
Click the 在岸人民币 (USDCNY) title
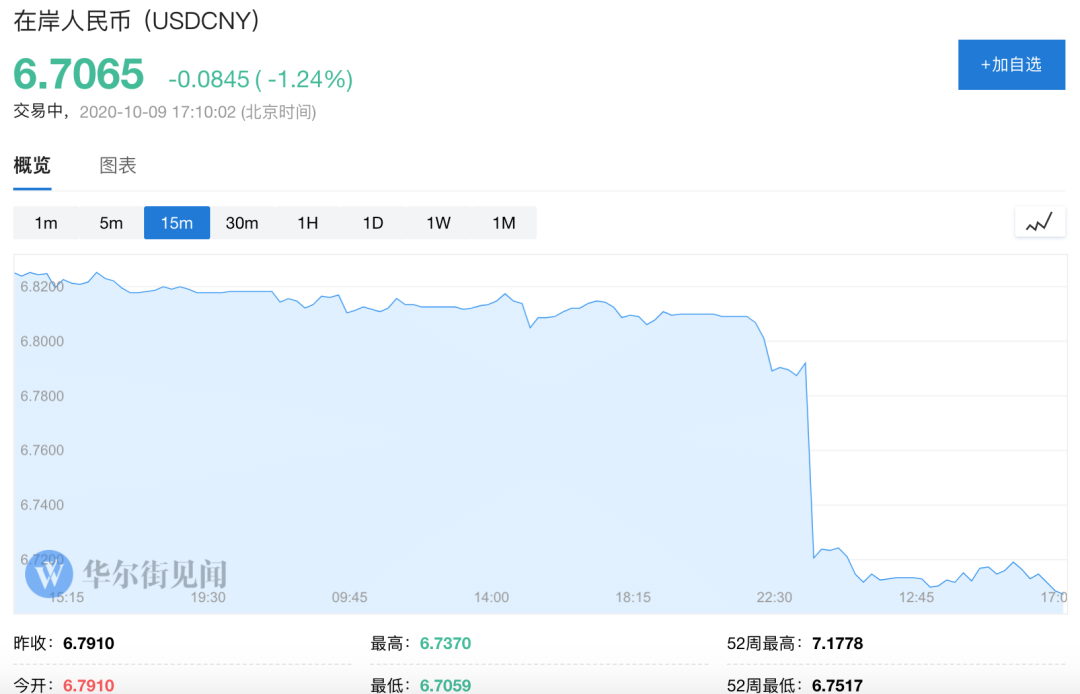click(x=137, y=21)
